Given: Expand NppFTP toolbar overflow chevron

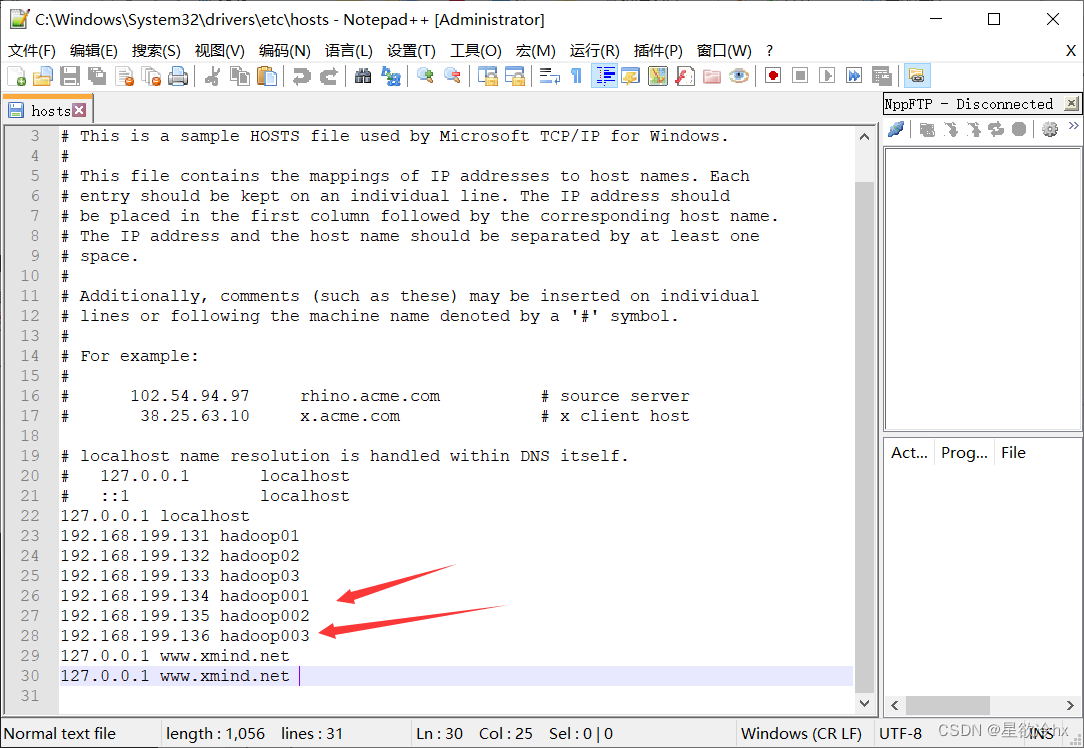Looking at the screenshot, I should [x=1073, y=126].
